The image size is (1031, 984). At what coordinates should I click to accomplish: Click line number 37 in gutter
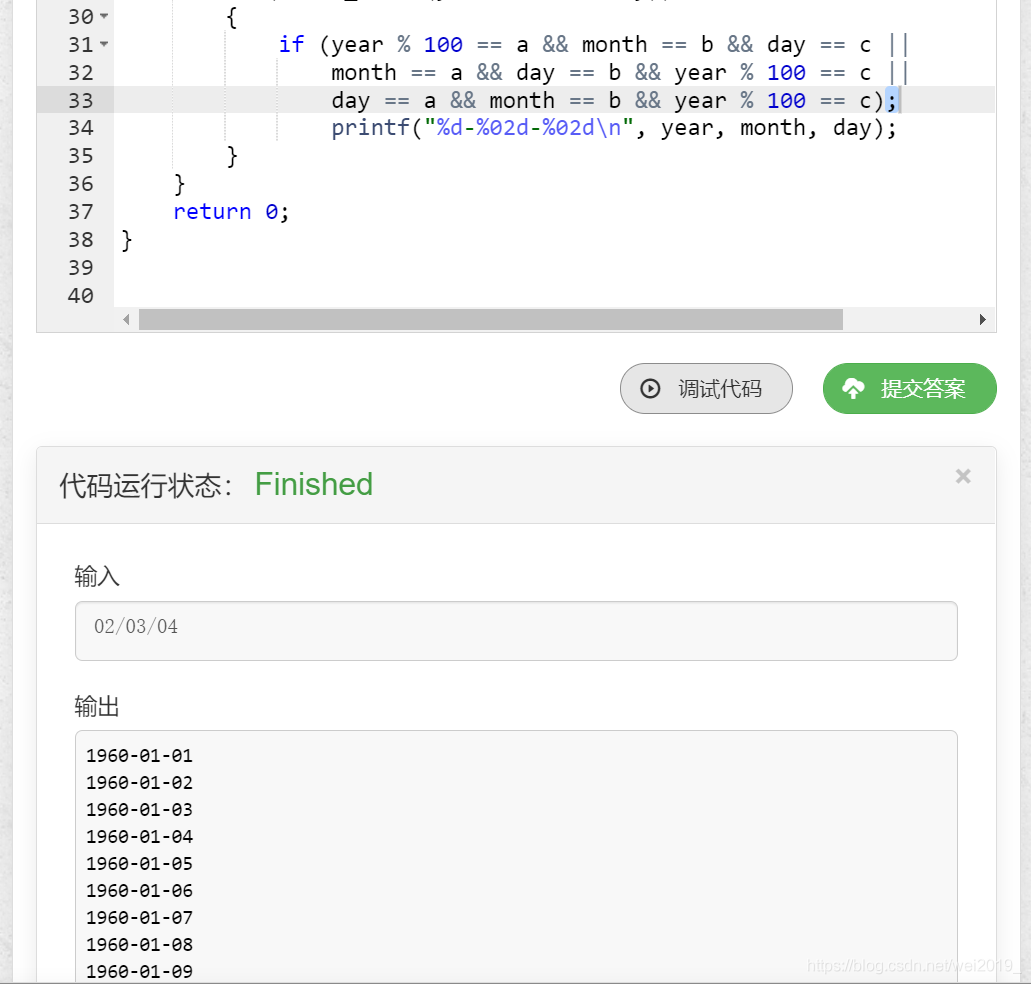coord(81,212)
